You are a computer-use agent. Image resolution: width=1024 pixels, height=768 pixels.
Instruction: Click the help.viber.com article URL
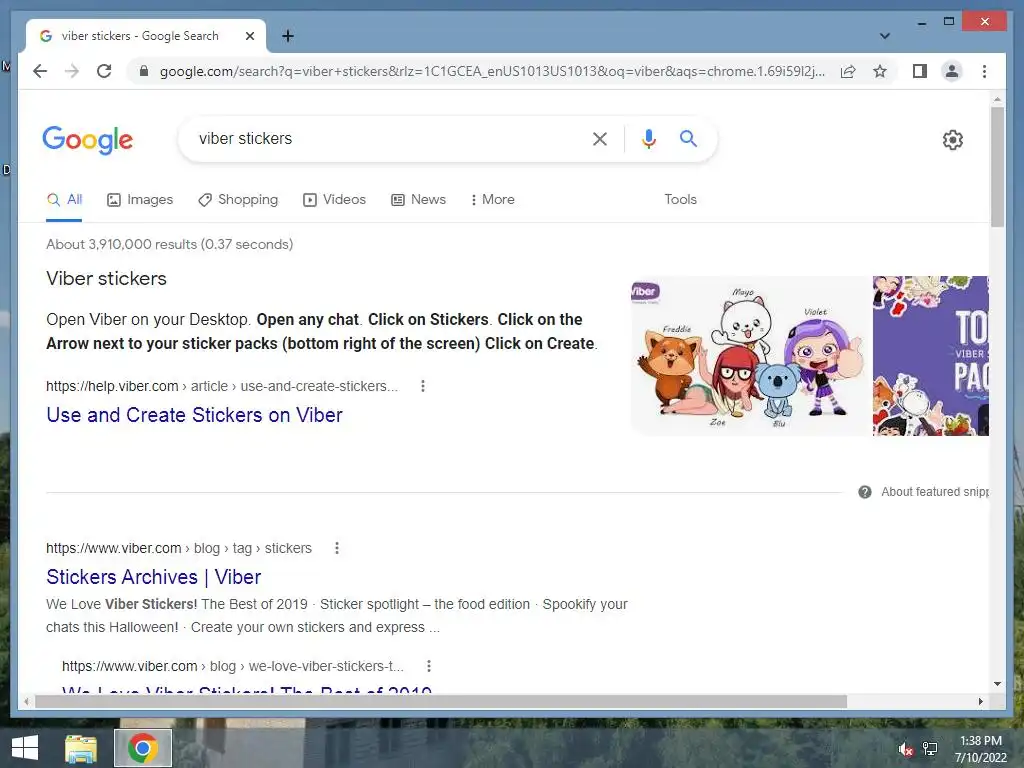pos(221,386)
